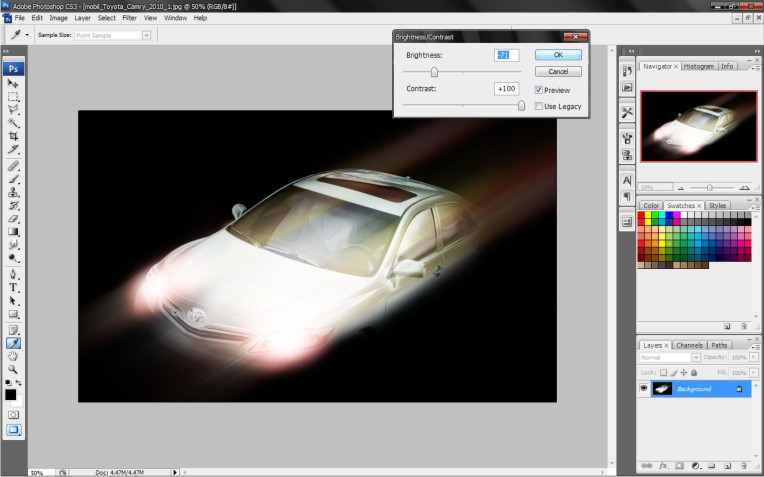Hide the Background layer with eye icon
764x477 pixels.
644,388
